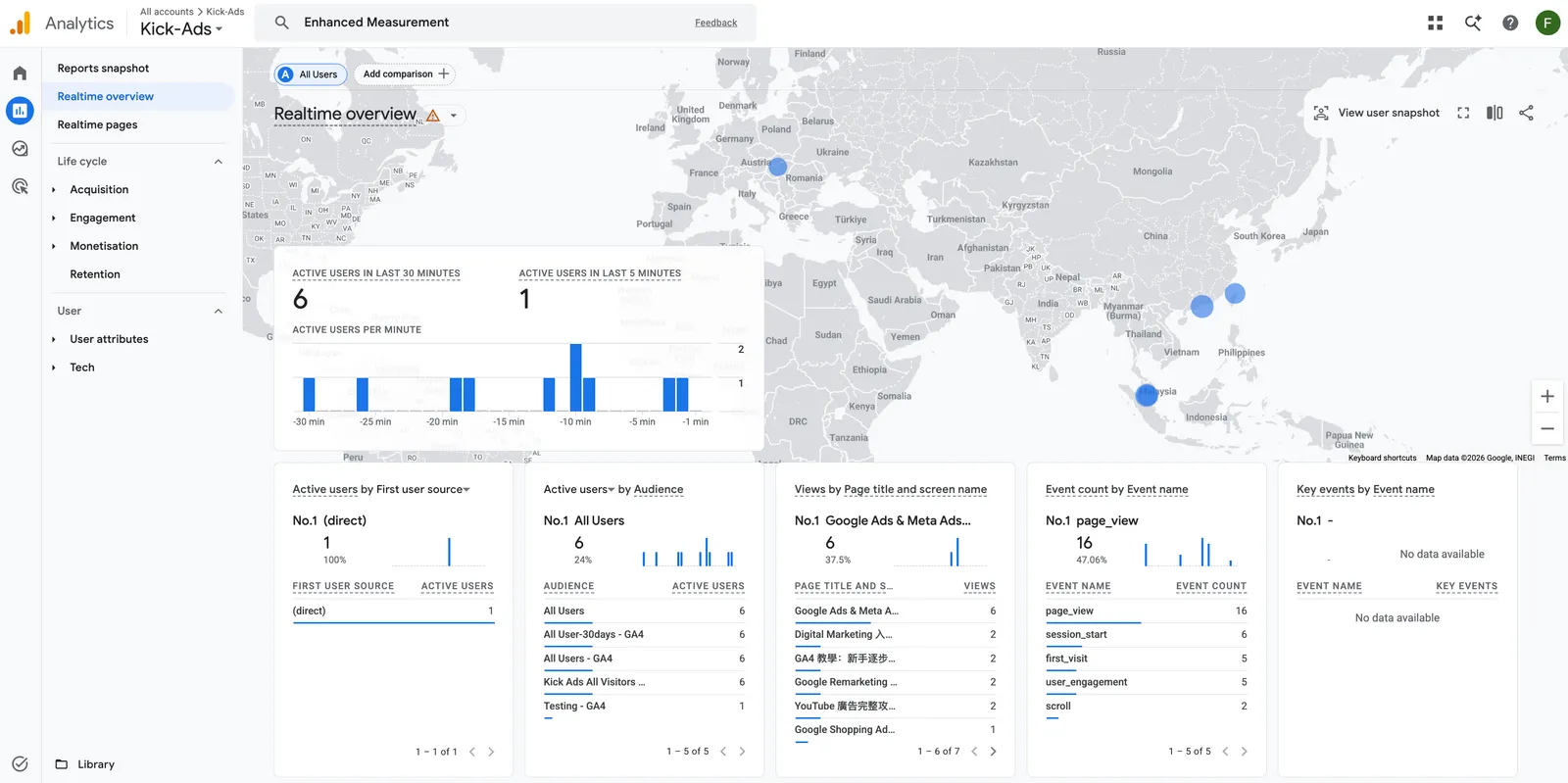Click the plus icon in Add comparison
This screenshot has width=1568, height=783.
pyautogui.click(x=444, y=73)
